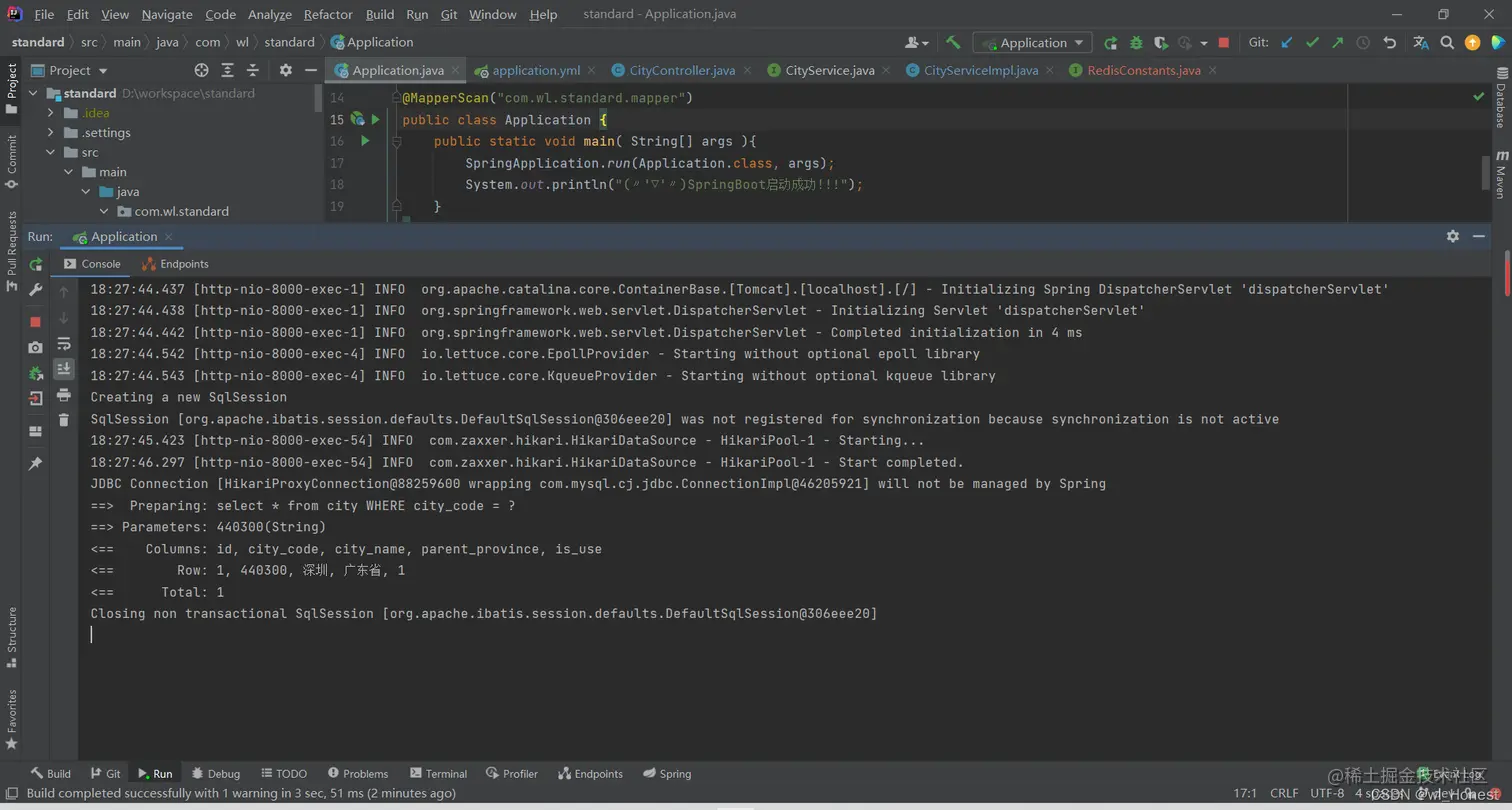Viewport: 1512px width, 810px height.
Task: Click Git push green arrow icon
Action: [1337, 43]
